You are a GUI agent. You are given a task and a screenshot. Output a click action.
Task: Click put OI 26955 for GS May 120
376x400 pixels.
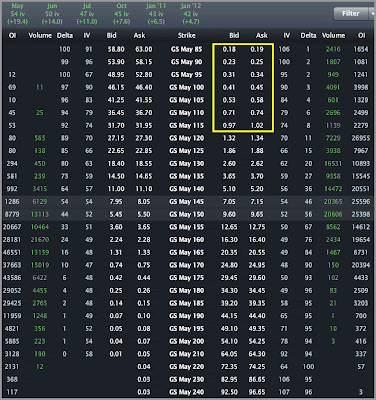pyautogui.click(x=361, y=138)
